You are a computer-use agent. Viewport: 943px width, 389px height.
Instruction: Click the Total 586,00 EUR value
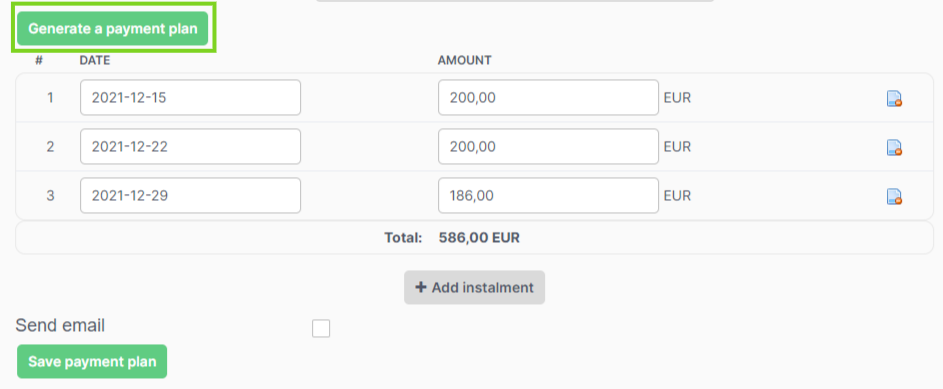click(x=479, y=238)
